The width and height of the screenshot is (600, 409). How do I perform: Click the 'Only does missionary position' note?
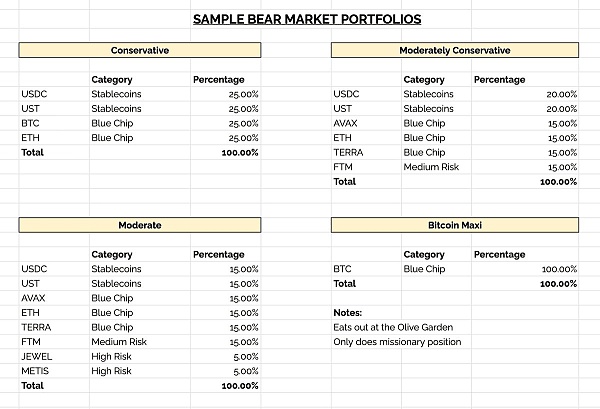[397, 342]
